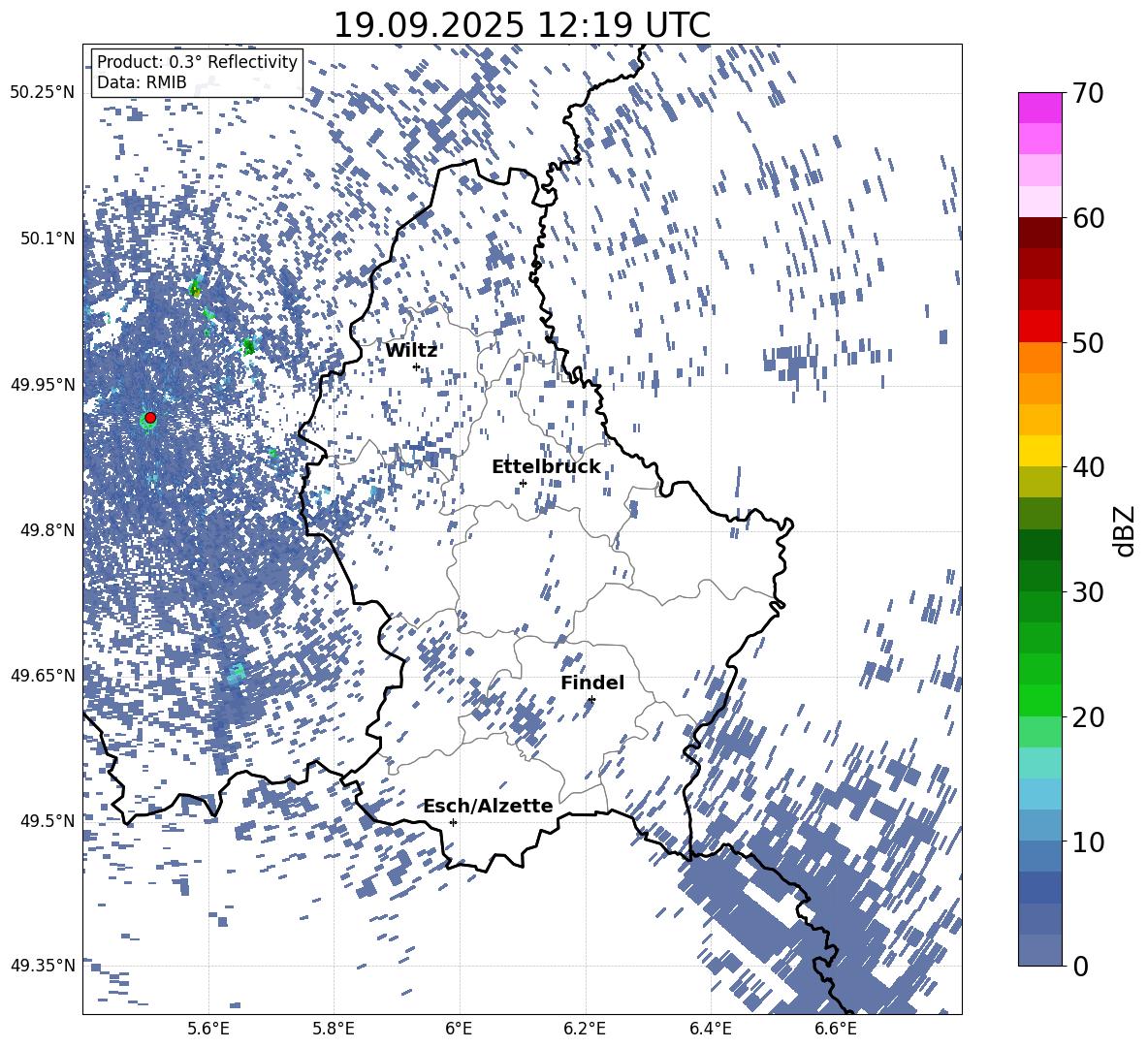Click the 10 tick on colorbar
This screenshot has height=1048, width=1148.
pos(1088,842)
